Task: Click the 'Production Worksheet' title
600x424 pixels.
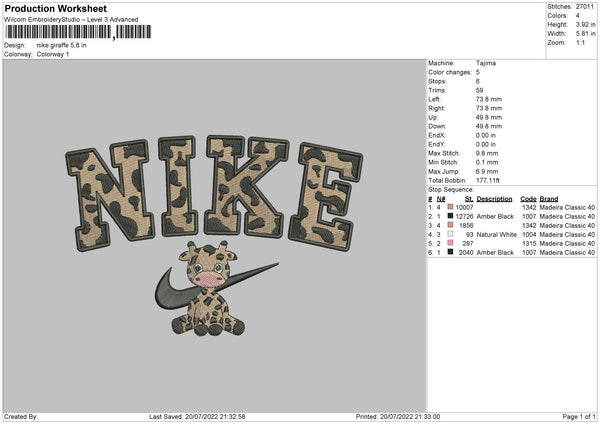Action: [55, 8]
